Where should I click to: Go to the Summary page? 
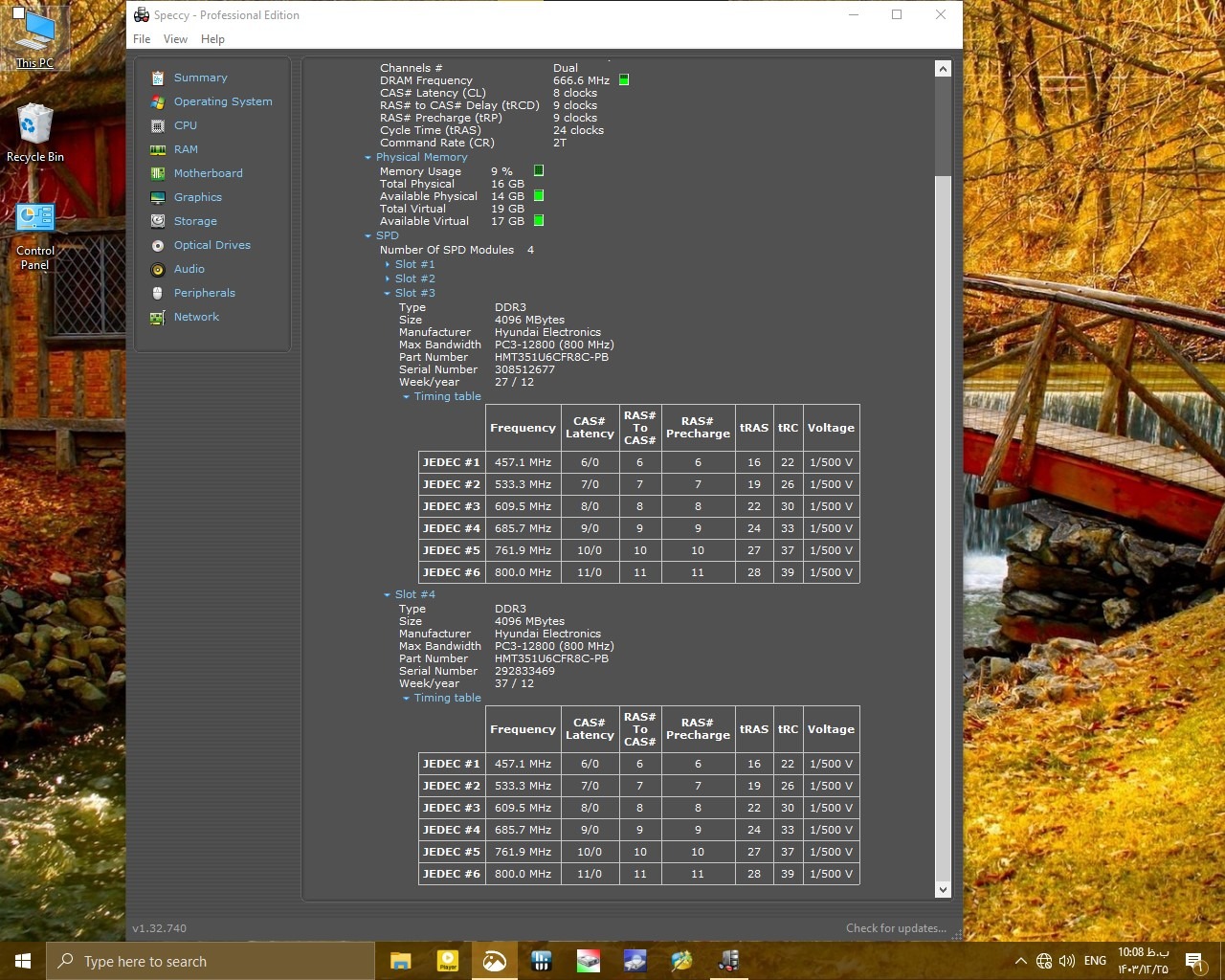201,78
